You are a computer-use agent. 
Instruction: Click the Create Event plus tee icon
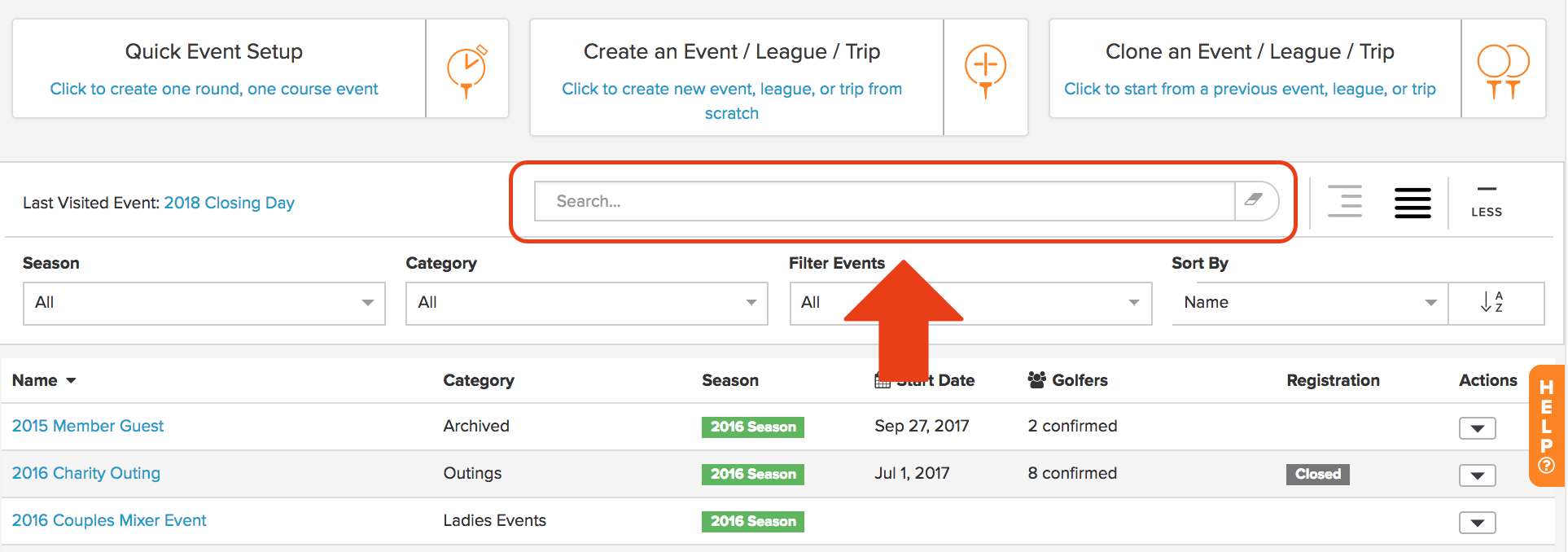click(x=985, y=72)
